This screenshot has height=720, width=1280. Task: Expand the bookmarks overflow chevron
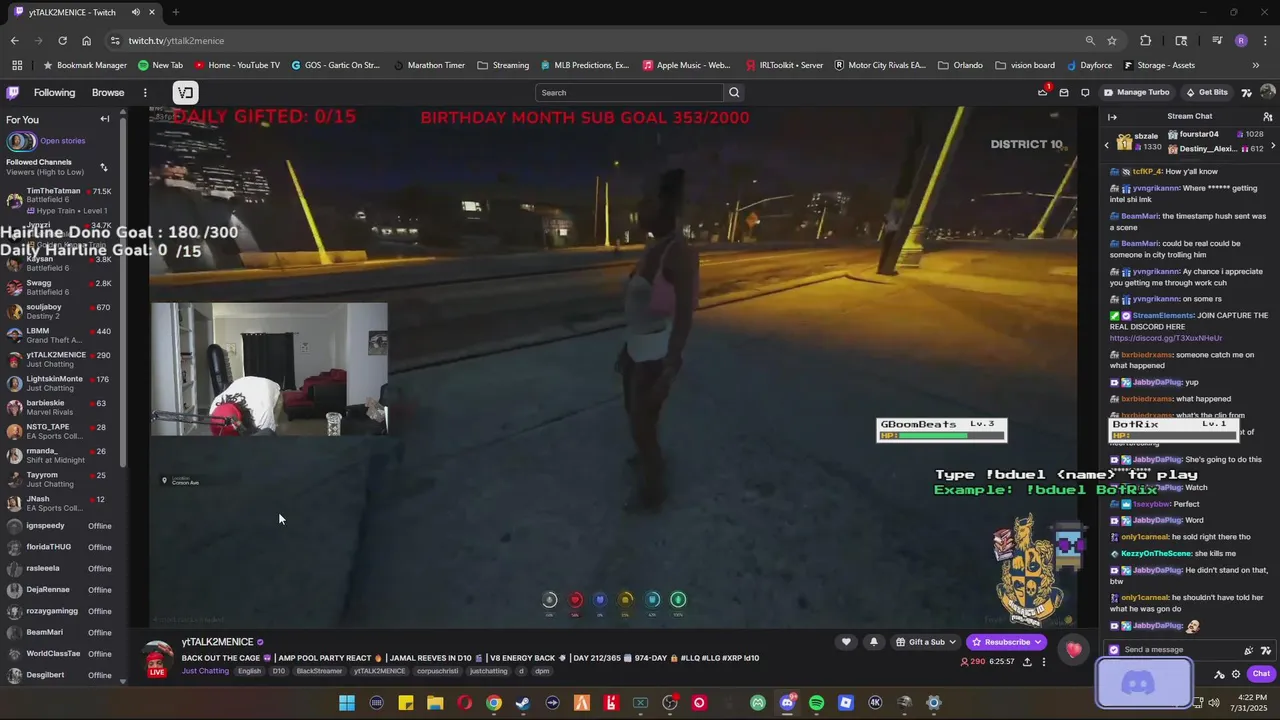click(1256, 65)
